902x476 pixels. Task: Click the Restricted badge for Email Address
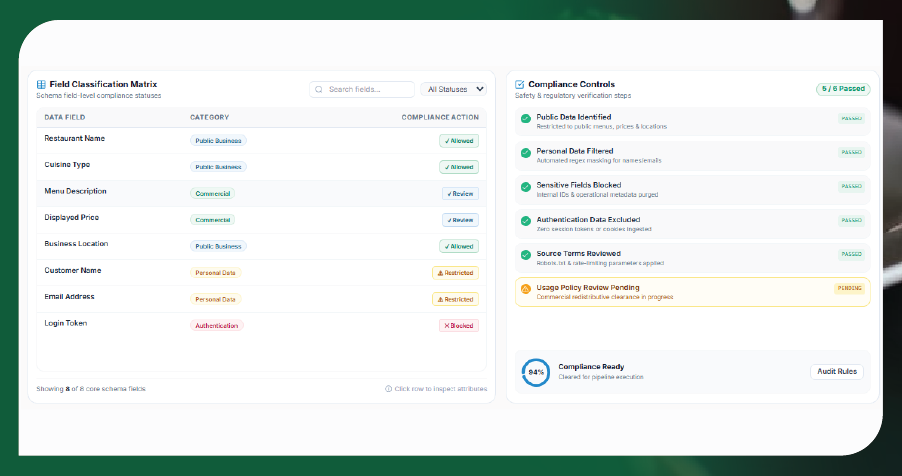click(x=456, y=299)
